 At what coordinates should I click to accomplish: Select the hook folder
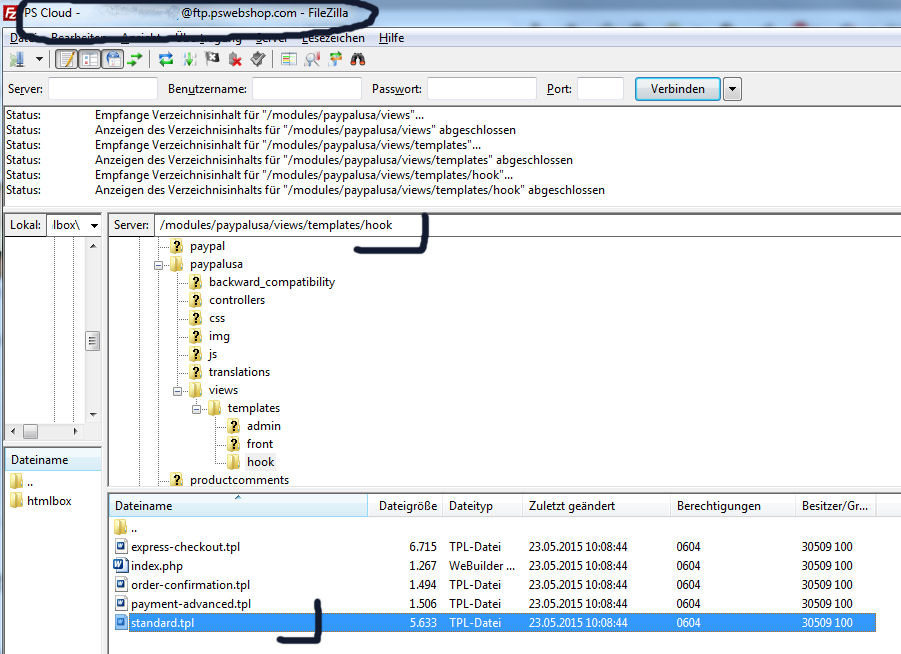pos(260,462)
